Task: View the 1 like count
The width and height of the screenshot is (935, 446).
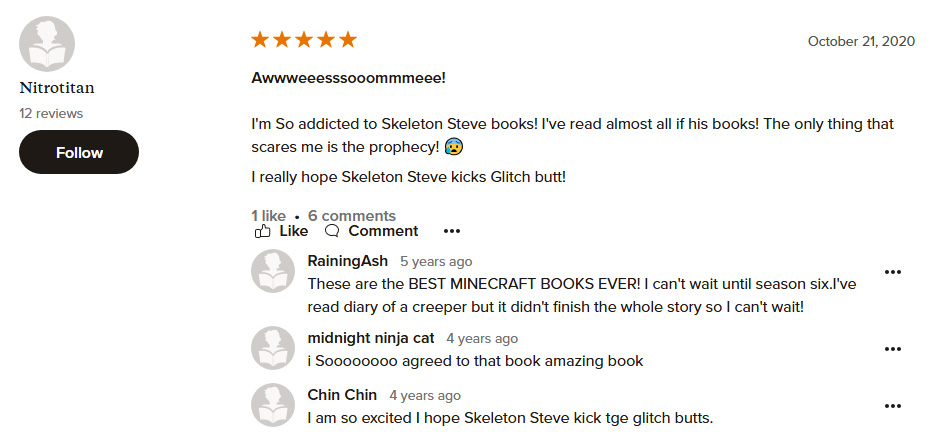Action: pyautogui.click(x=268, y=216)
